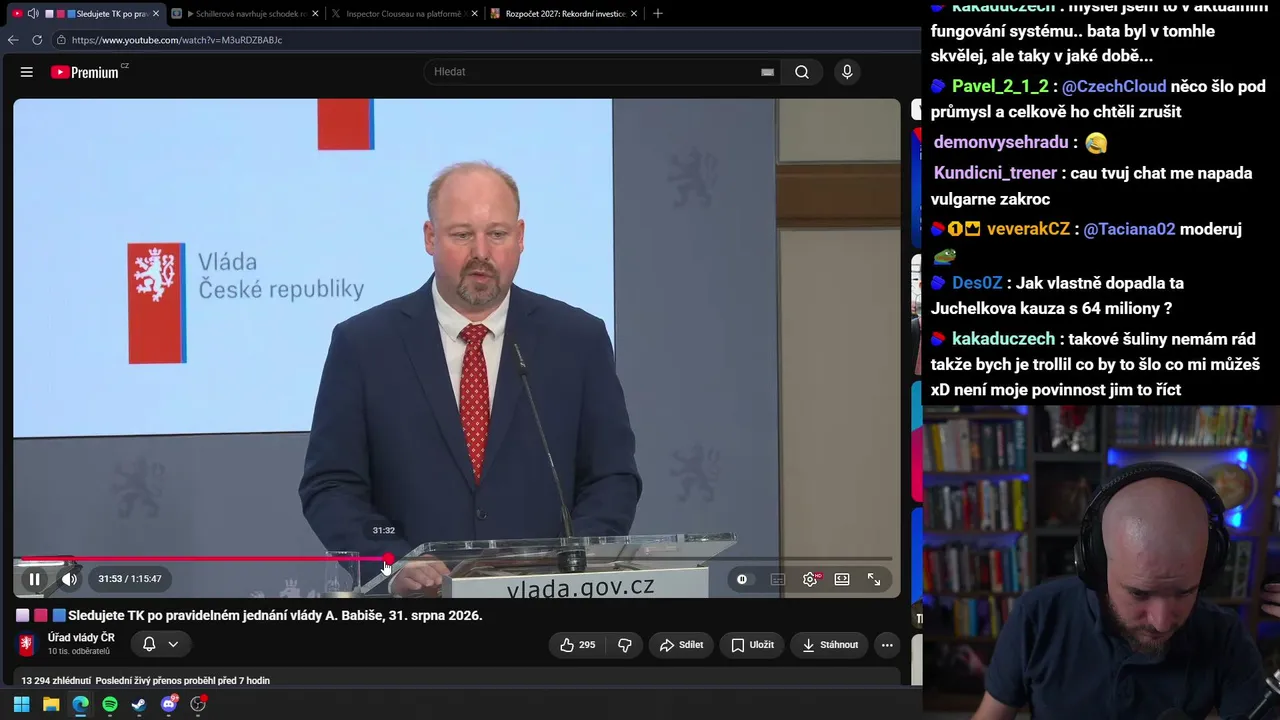
Task: Close the Inspector Clouseau tab
Action: pos(475,14)
